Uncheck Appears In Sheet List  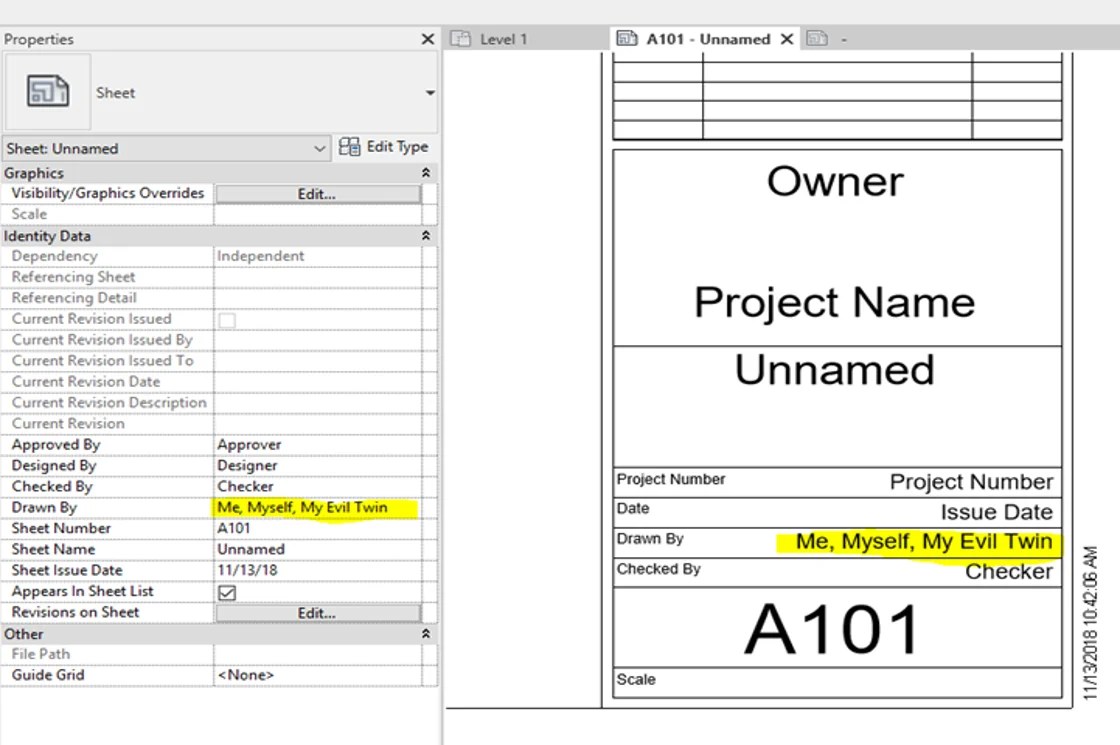pyautogui.click(x=227, y=591)
